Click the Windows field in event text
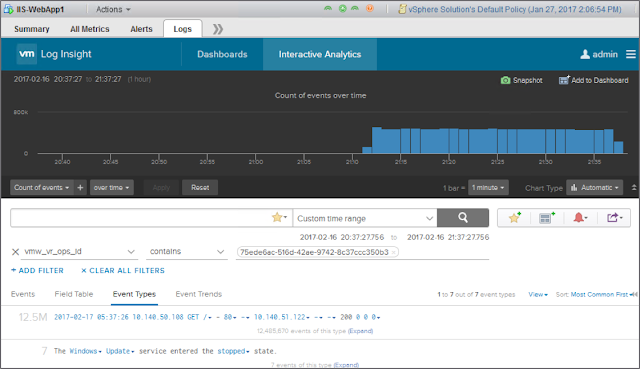Image resolution: width=640 pixels, height=369 pixels. tap(84, 351)
